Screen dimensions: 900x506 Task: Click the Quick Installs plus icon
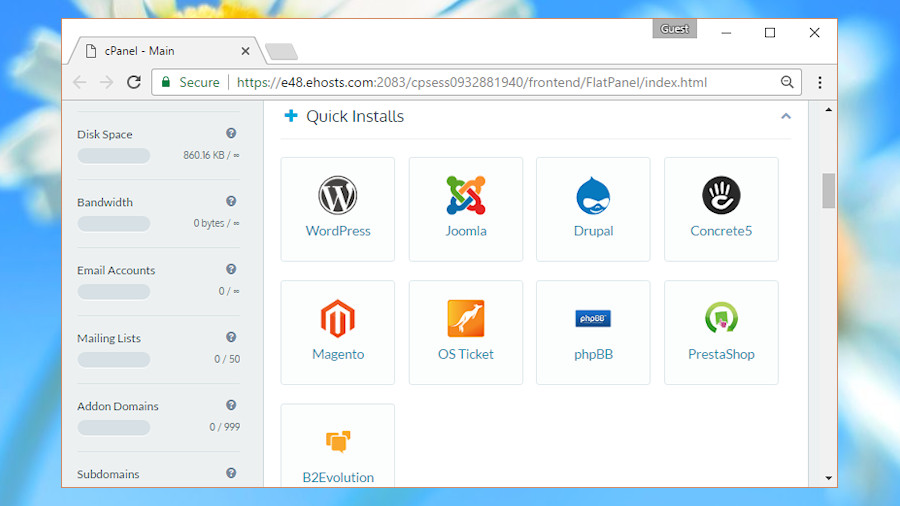click(x=291, y=116)
